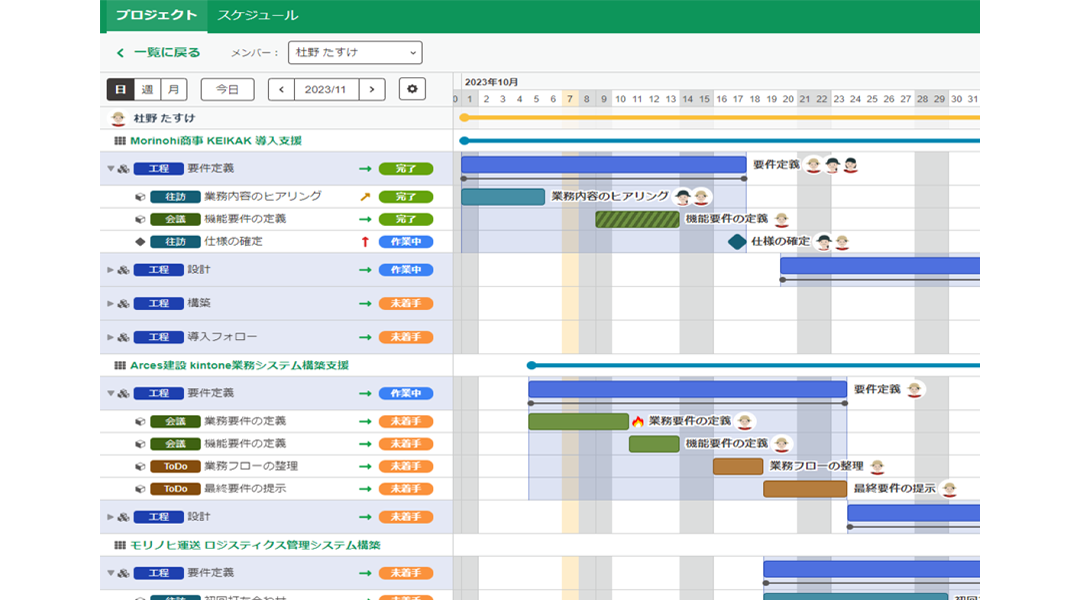
Task: Click the green arrow in 最終要件の提示 row
Action: coord(365,489)
